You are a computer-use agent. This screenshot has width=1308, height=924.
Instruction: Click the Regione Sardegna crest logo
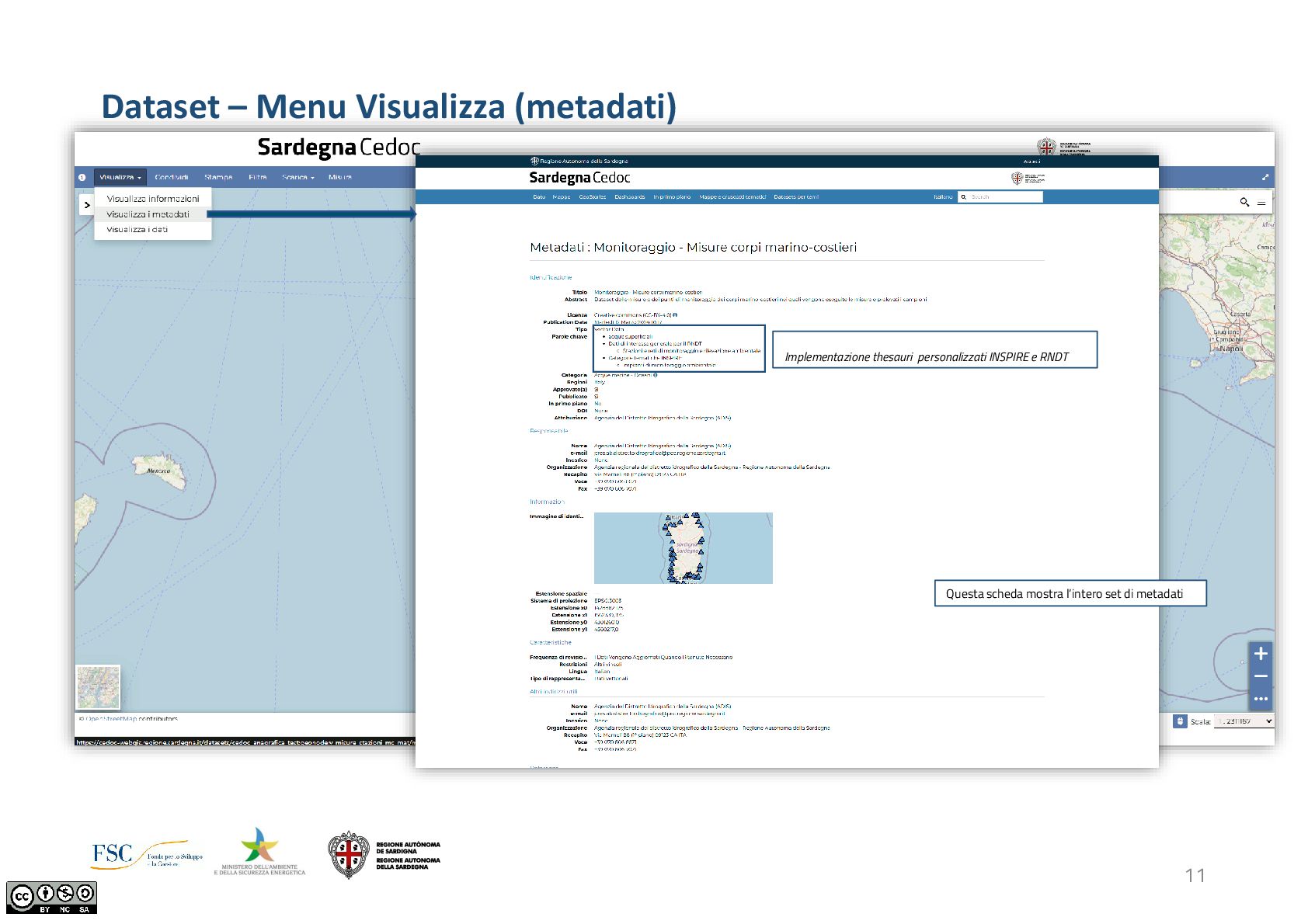[1028, 178]
